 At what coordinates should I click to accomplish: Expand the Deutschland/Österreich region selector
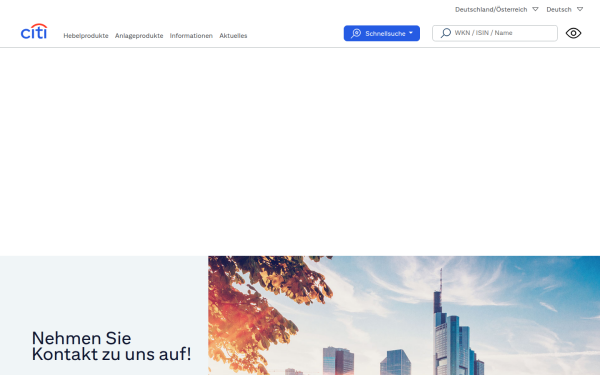(x=496, y=9)
